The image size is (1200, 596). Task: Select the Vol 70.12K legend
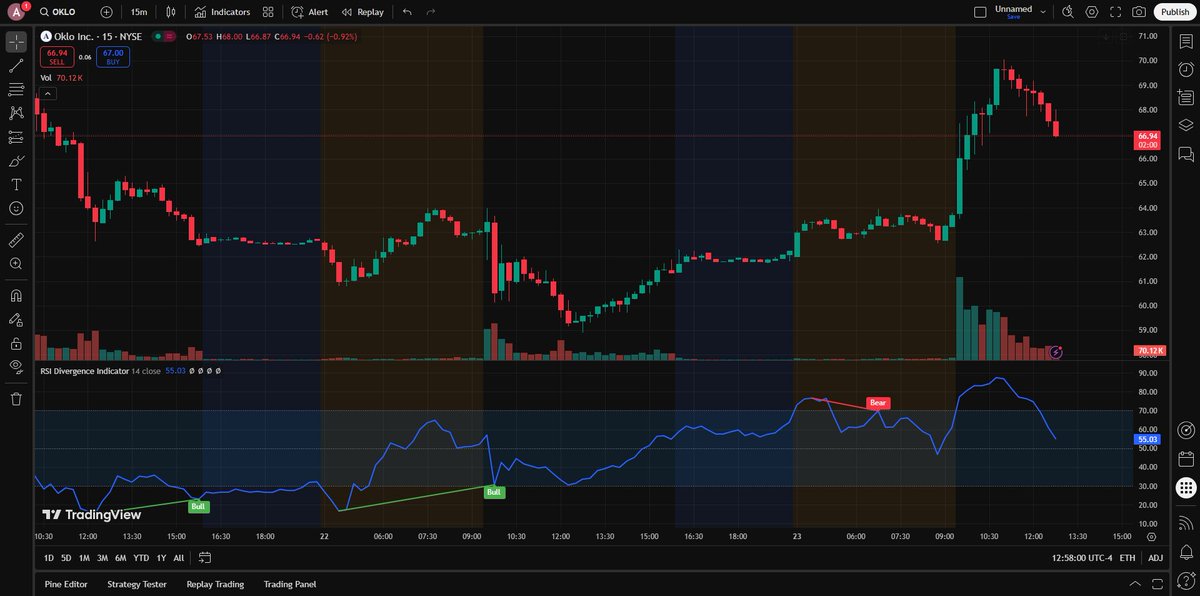(x=62, y=77)
